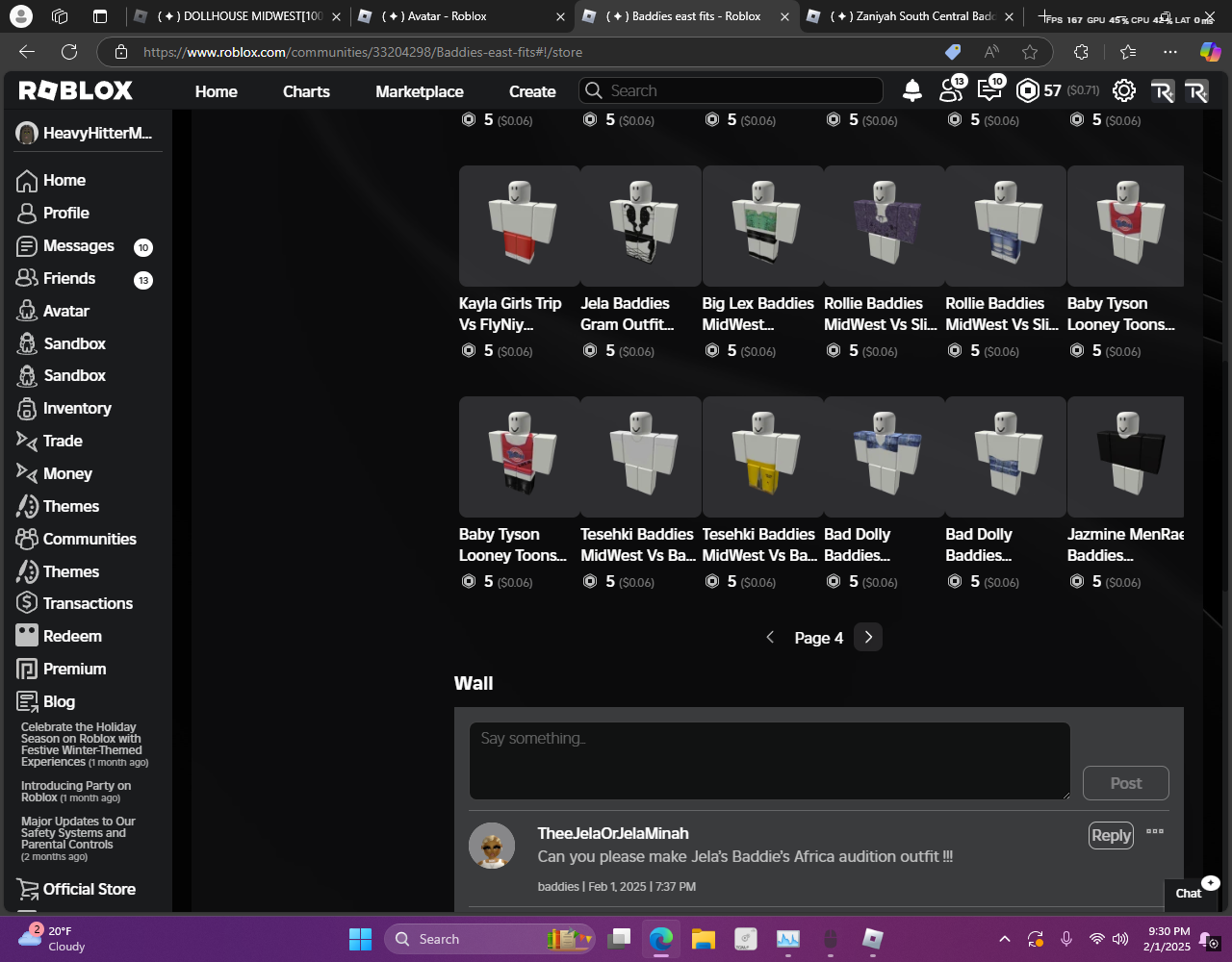Go to previous store page
1232x962 pixels.
tap(770, 637)
